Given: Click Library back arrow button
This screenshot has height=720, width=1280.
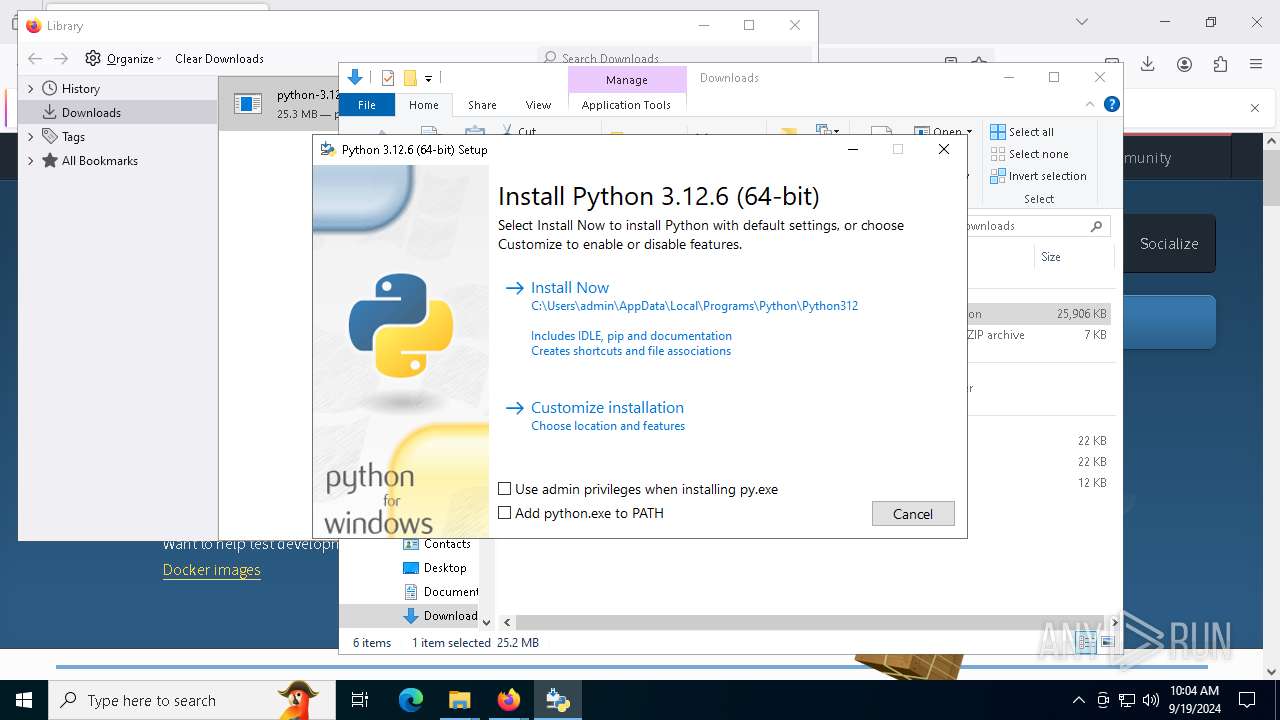Looking at the screenshot, I should pyautogui.click(x=35, y=58).
